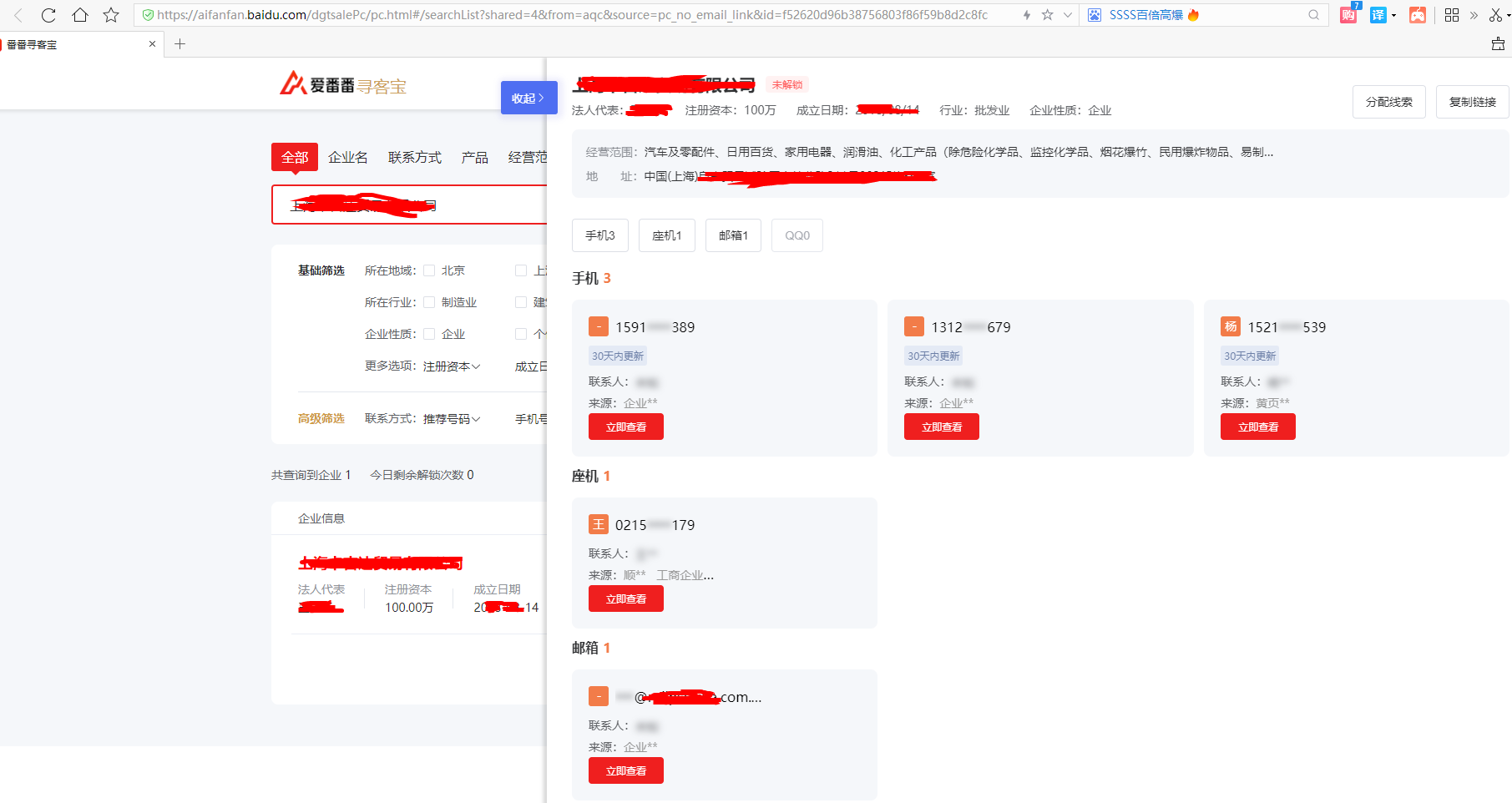Expand the 注册资本 dropdown

(452, 366)
